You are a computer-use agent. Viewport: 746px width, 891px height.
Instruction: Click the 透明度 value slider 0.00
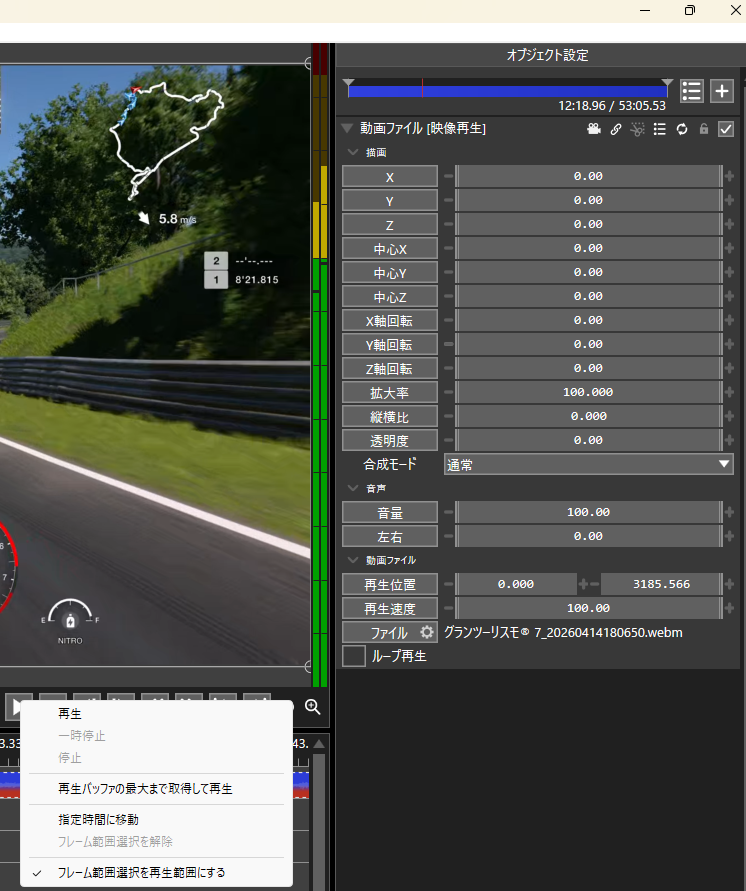tap(589, 440)
